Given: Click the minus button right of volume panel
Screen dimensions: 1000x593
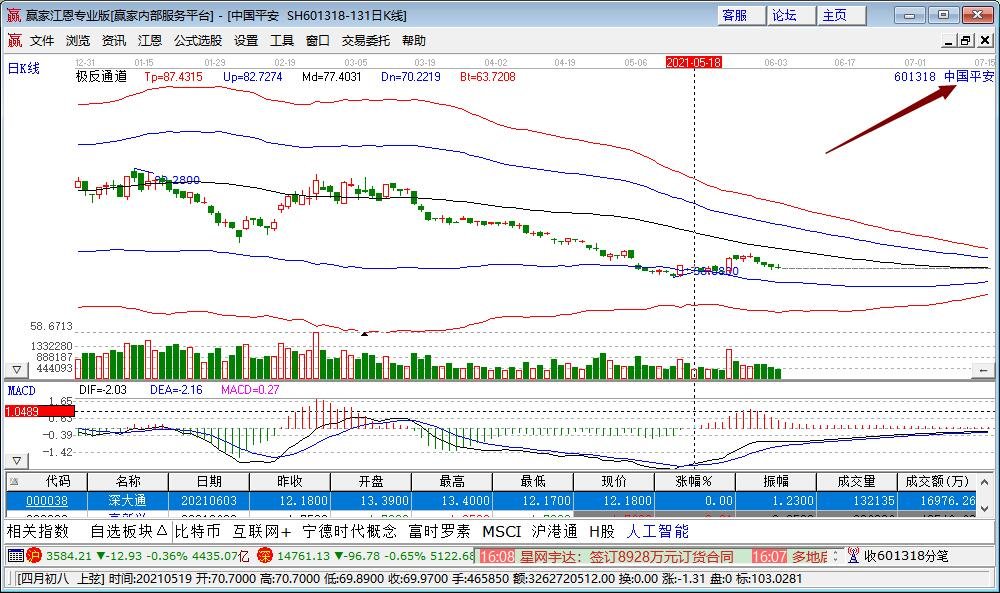Looking at the screenshot, I should click(x=983, y=370).
